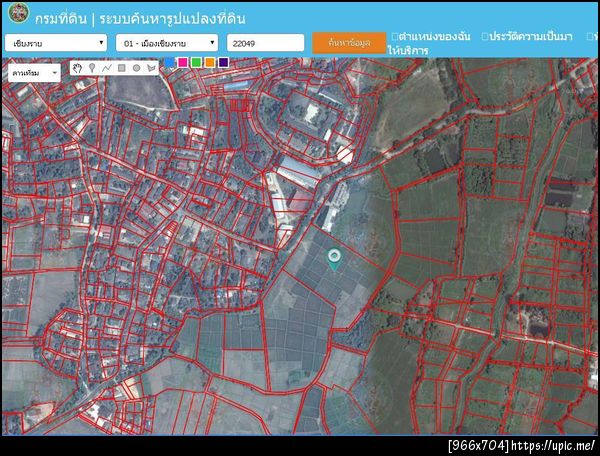This screenshot has height=456, width=600.
Task: Pick the purple color swatch
Action: coord(223,62)
